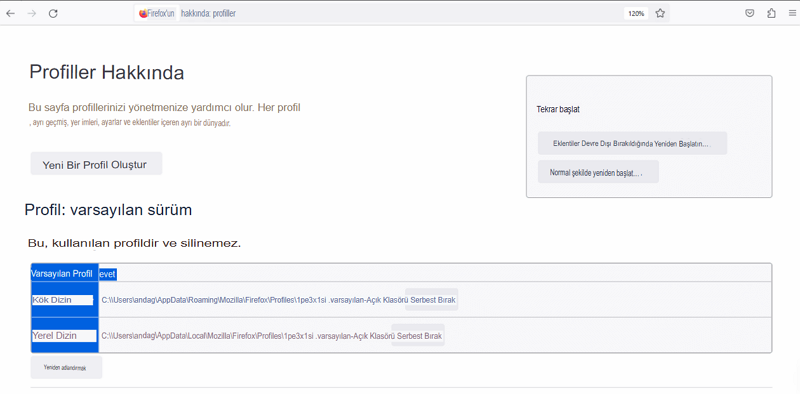Bookmark page with the star icon
This screenshot has height=394, width=800.
660,14
